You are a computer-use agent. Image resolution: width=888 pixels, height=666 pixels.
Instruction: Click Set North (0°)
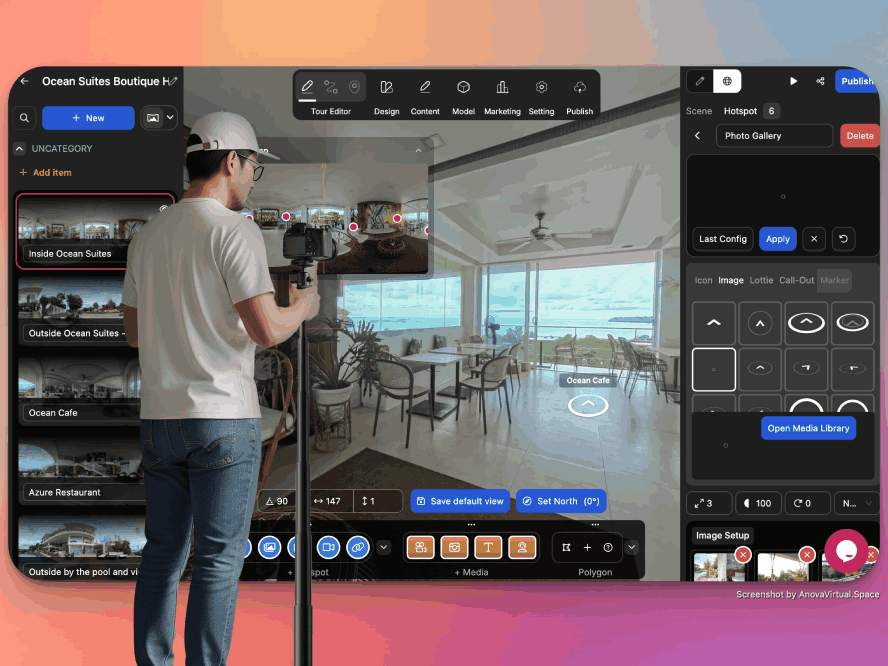(561, 501)
